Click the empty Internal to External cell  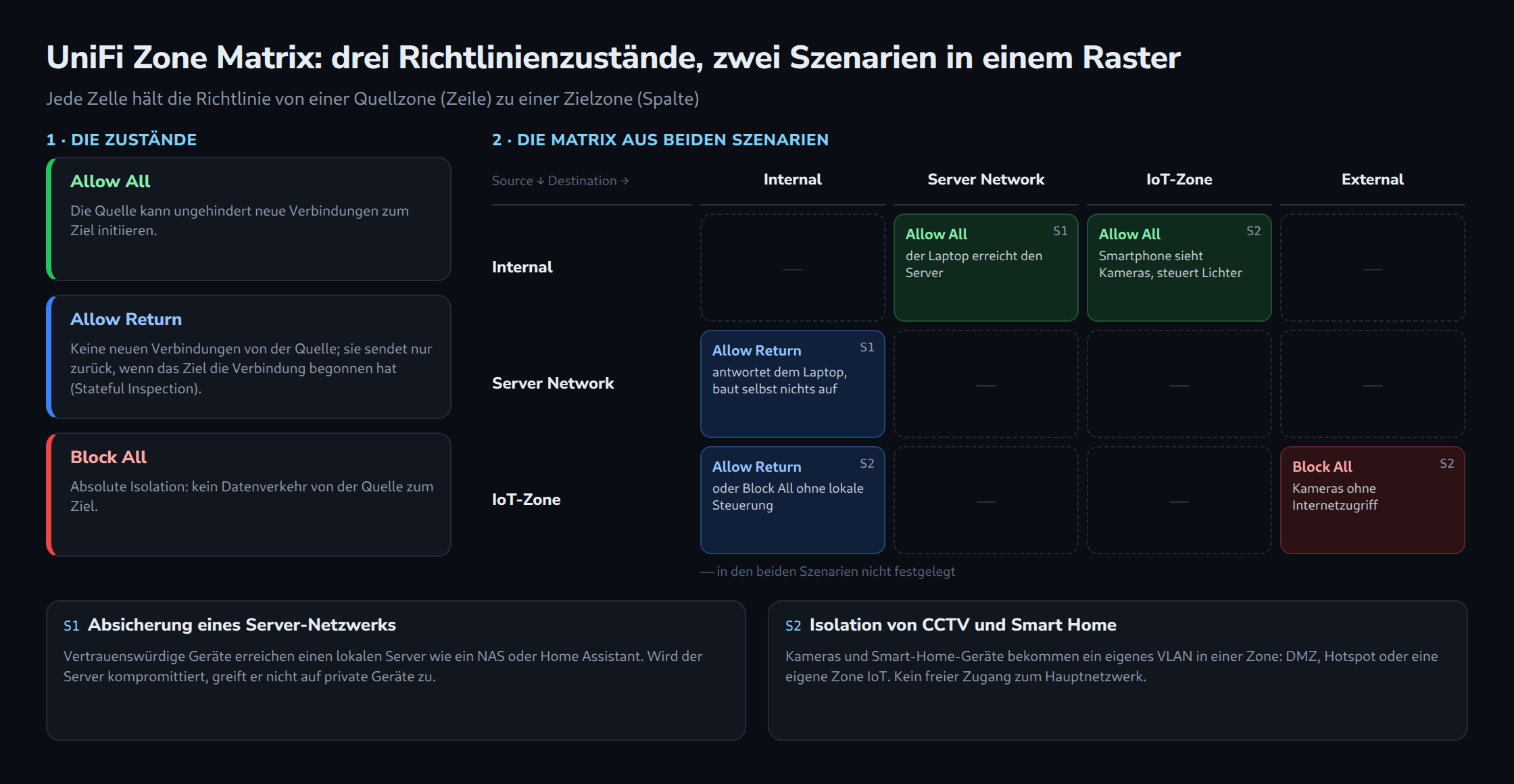point(1372,268)
